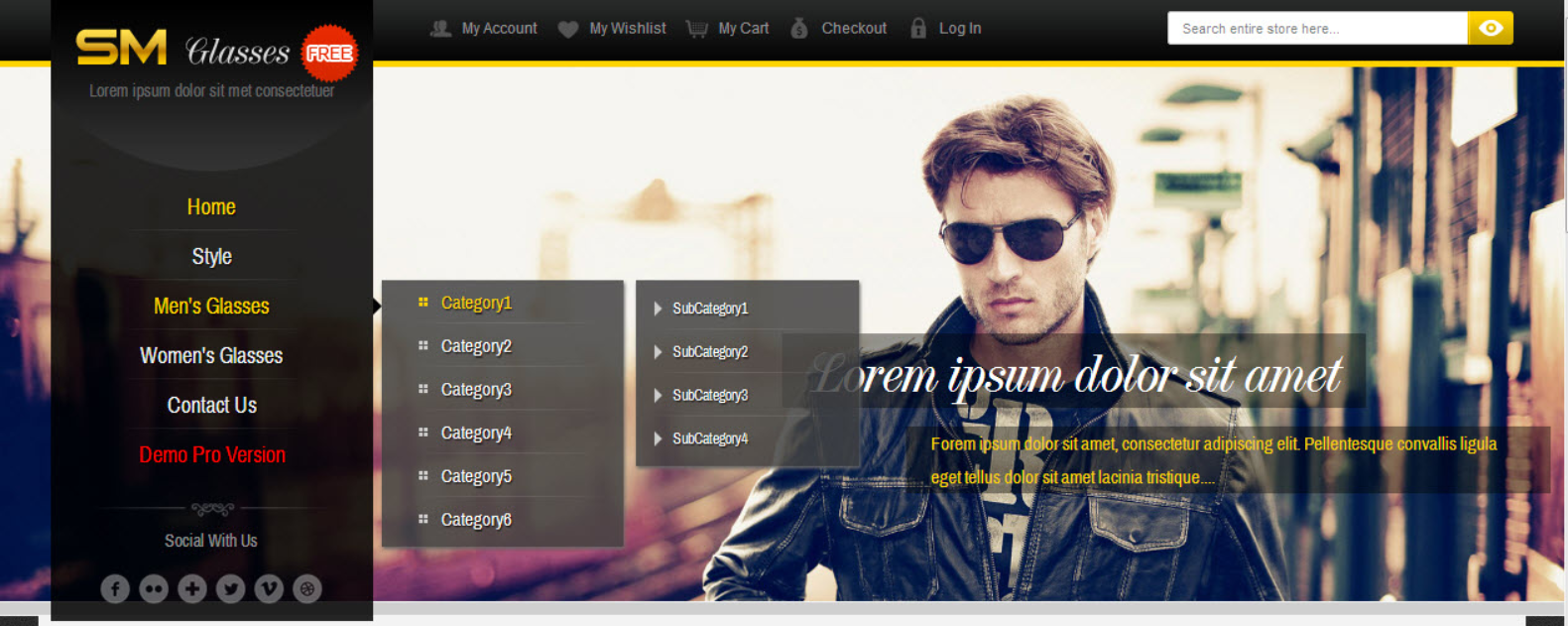This screenshot has height=626, width=1568.
Task: Open the Men's Glasses menu
Action: 211,306
